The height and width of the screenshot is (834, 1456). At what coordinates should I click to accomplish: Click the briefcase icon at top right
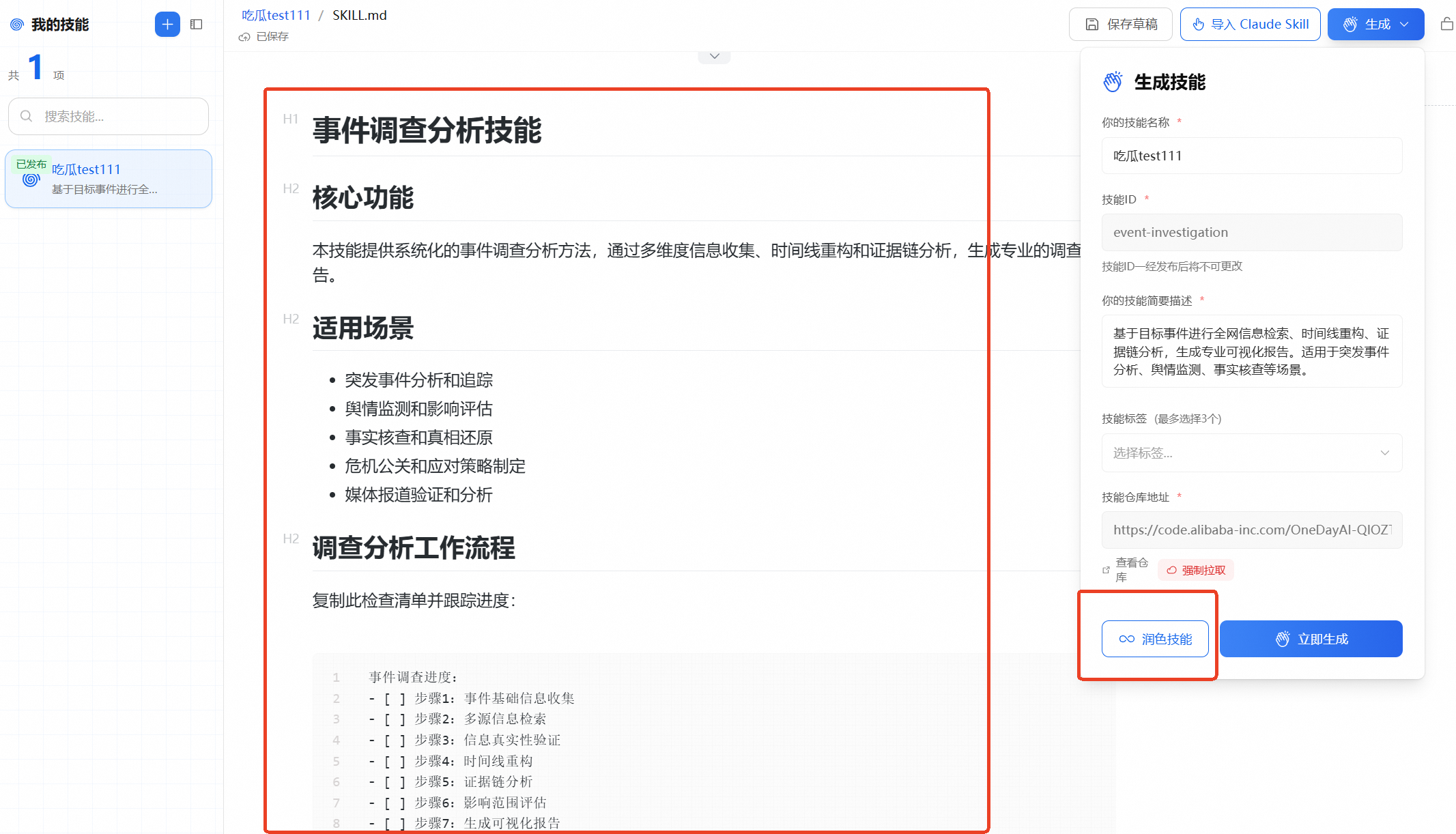1446,25
